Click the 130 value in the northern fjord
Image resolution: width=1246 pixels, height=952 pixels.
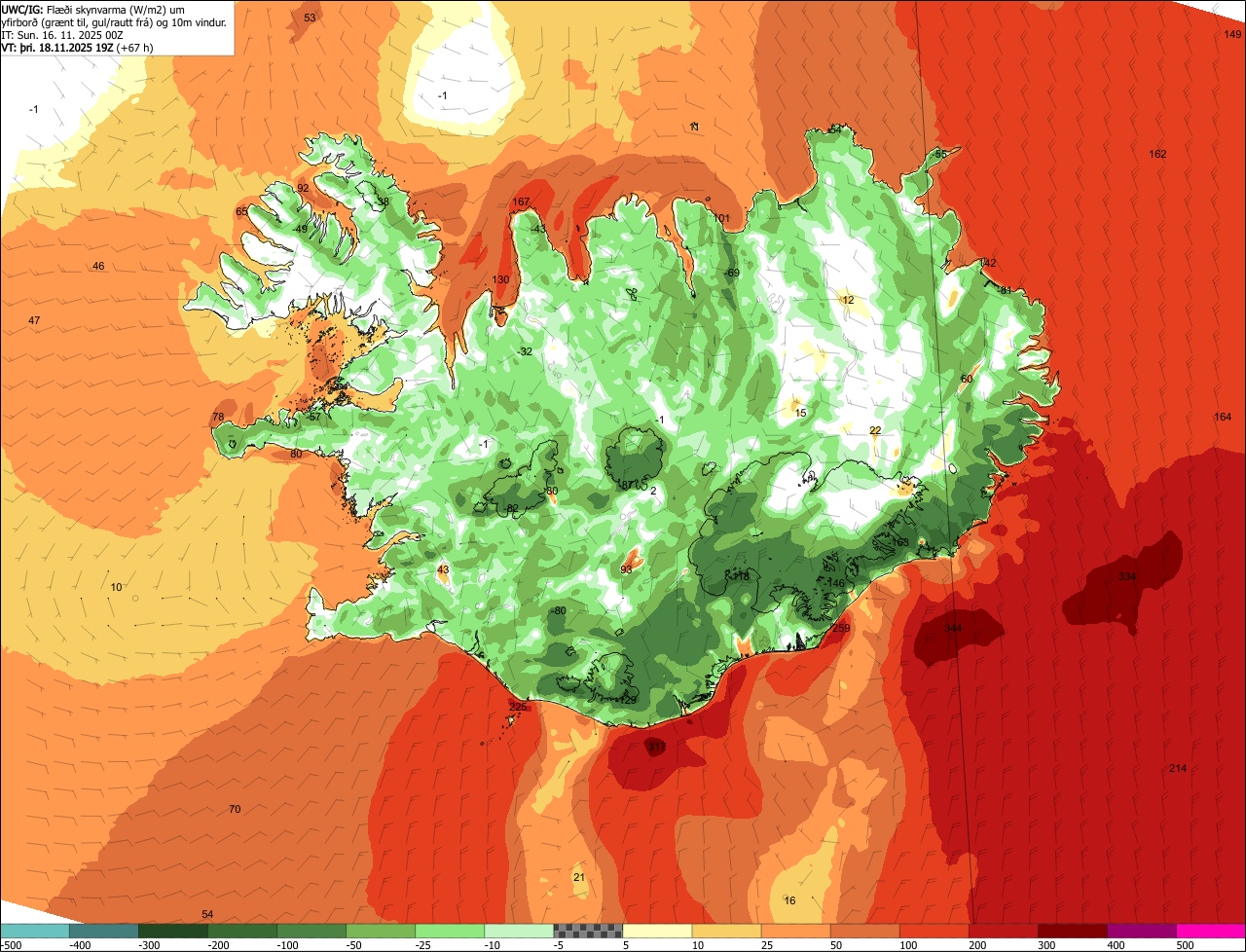[x=500, y=280]
